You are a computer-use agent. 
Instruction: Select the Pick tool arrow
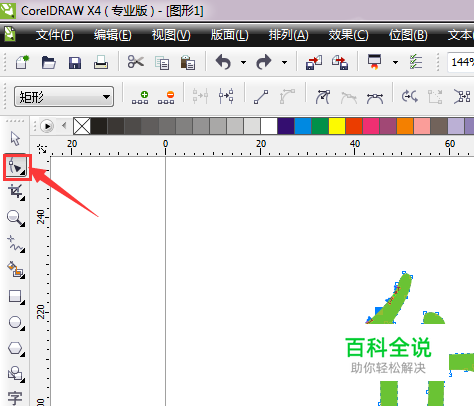tap(15, 139)
